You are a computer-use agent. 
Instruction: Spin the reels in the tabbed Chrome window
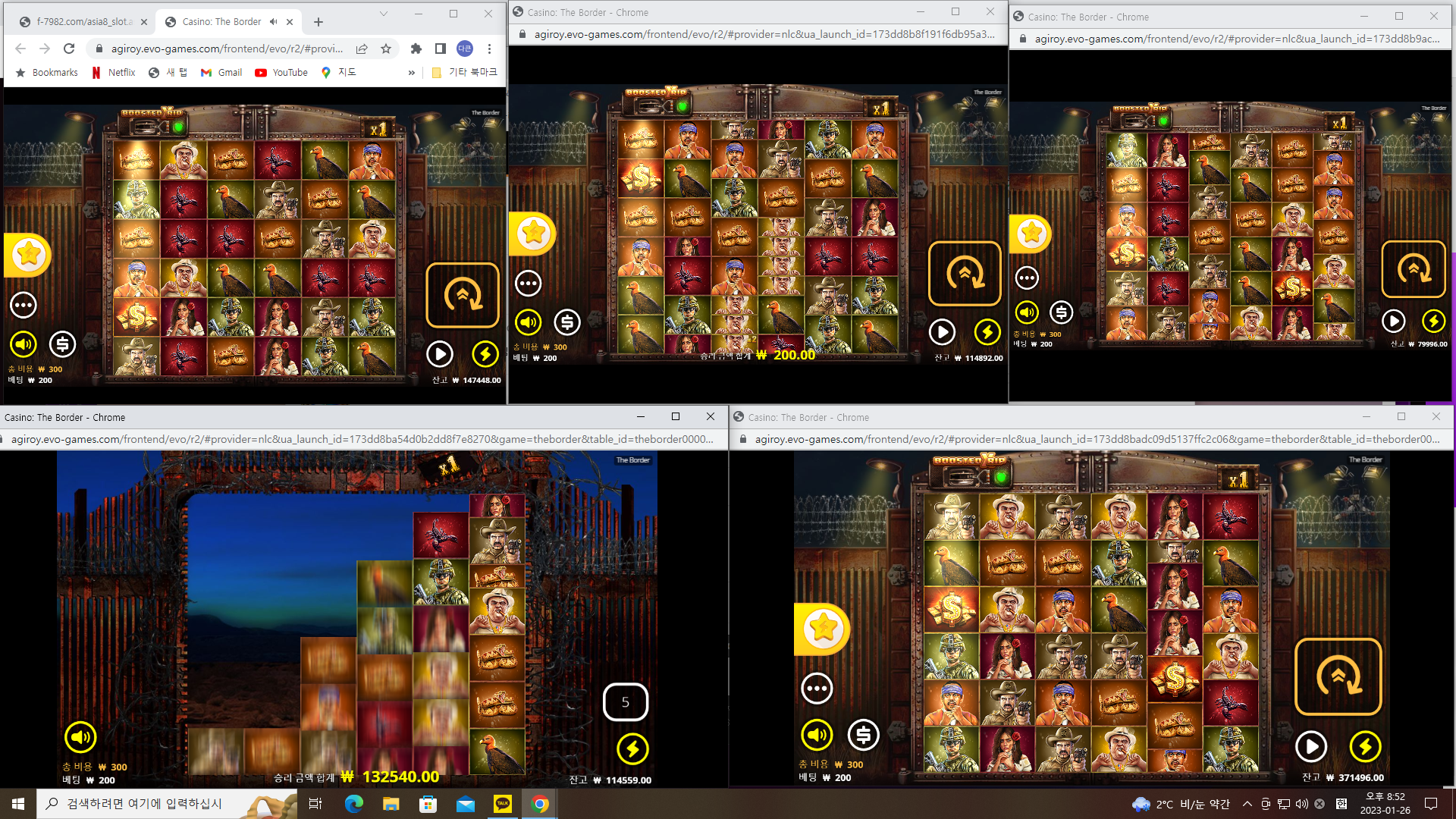[463, 295]
